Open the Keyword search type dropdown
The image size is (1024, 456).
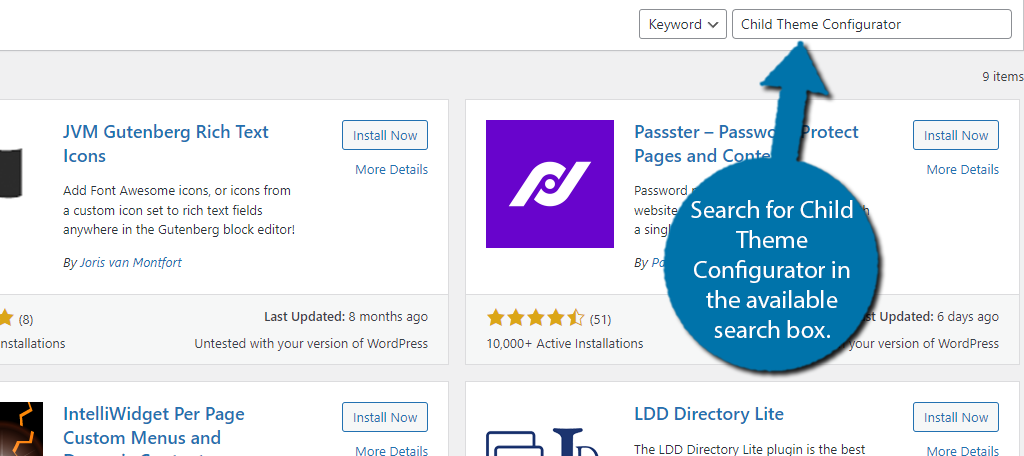tap(682, 24)
